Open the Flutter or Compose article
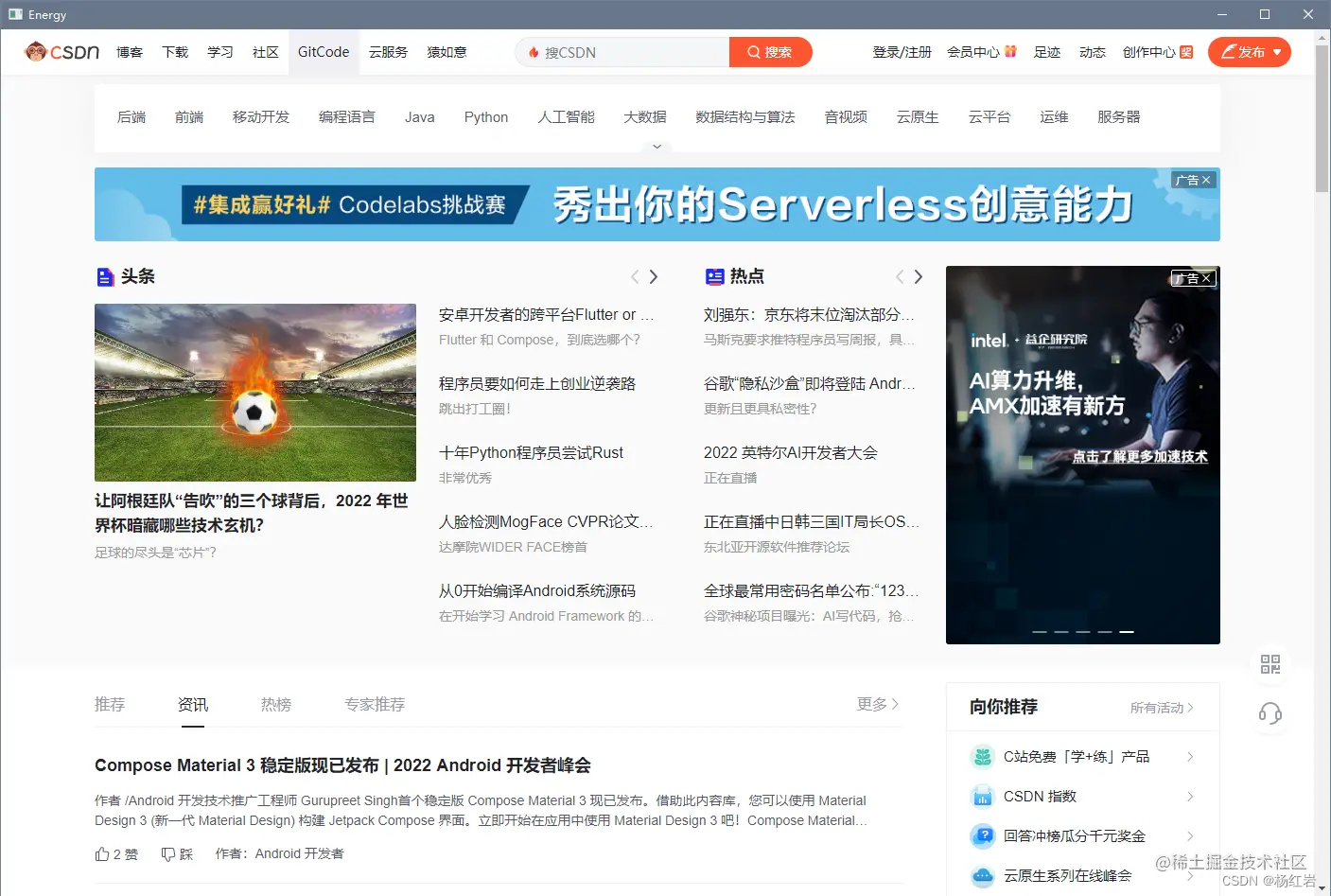Image resolution: width=1331 pixels, height=896 pixels. point(546,314)
